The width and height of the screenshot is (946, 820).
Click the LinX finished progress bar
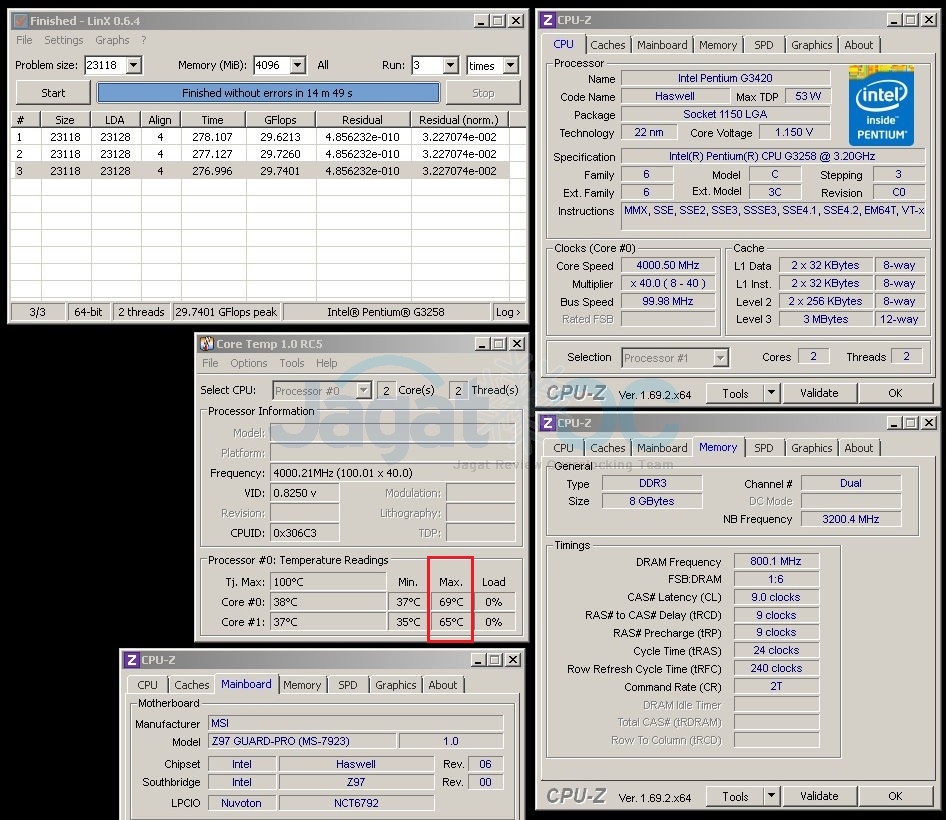pyautogui.click(x=268, y=93)
